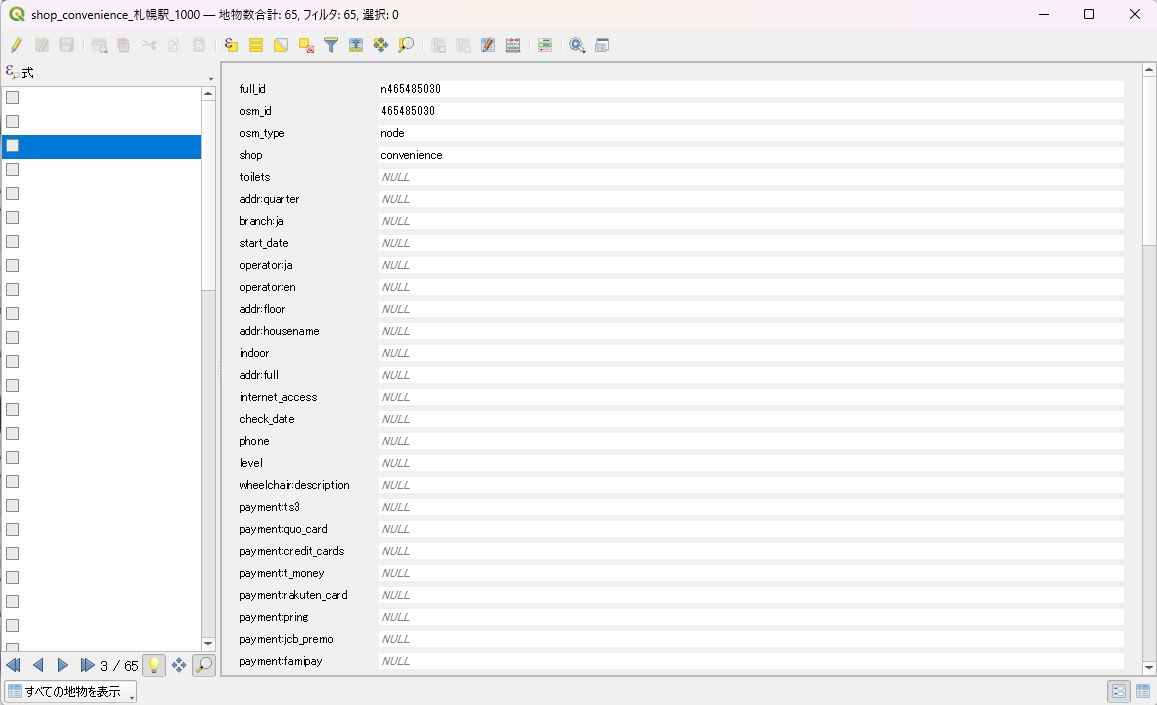Click the feature counter 3 / 65

tap(119, 666)
